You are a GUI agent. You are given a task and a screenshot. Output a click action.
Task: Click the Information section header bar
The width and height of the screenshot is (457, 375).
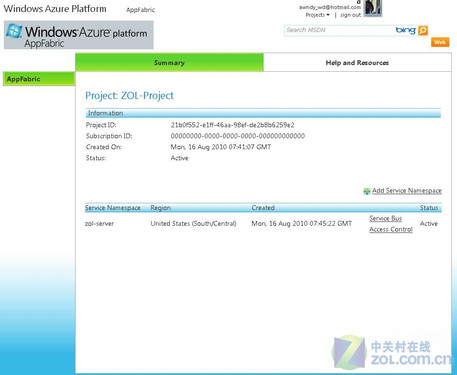[263, 113]
